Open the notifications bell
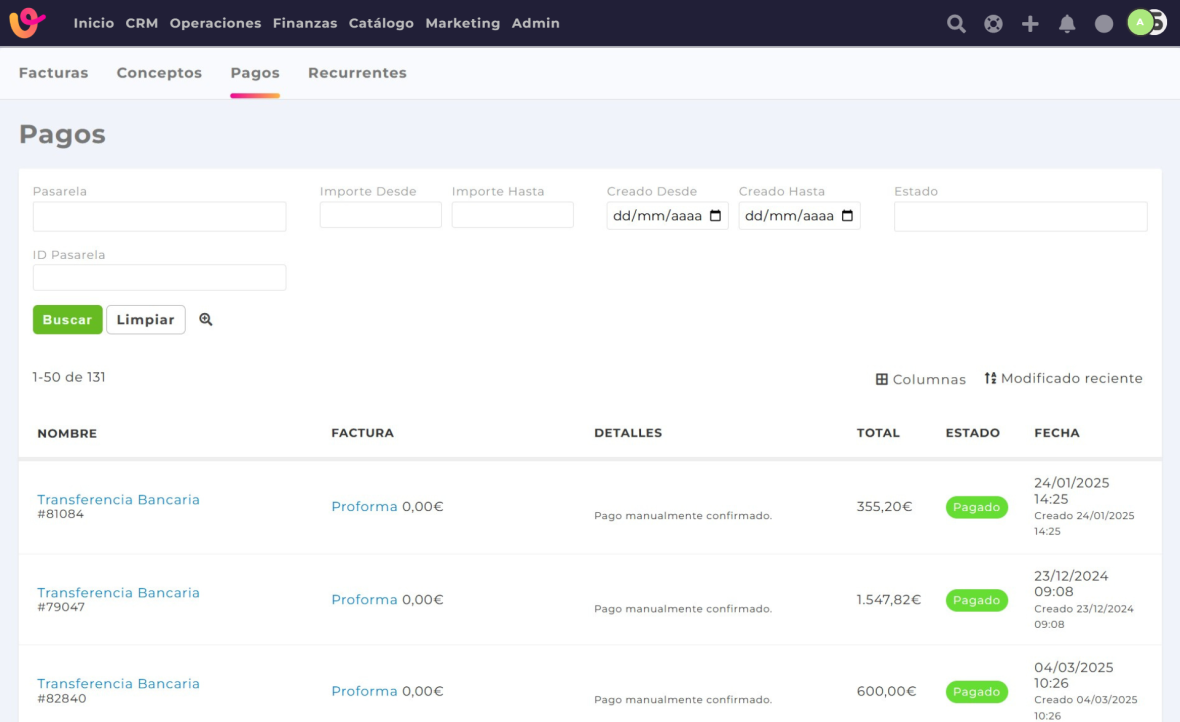 click(x=1067, y=24)
